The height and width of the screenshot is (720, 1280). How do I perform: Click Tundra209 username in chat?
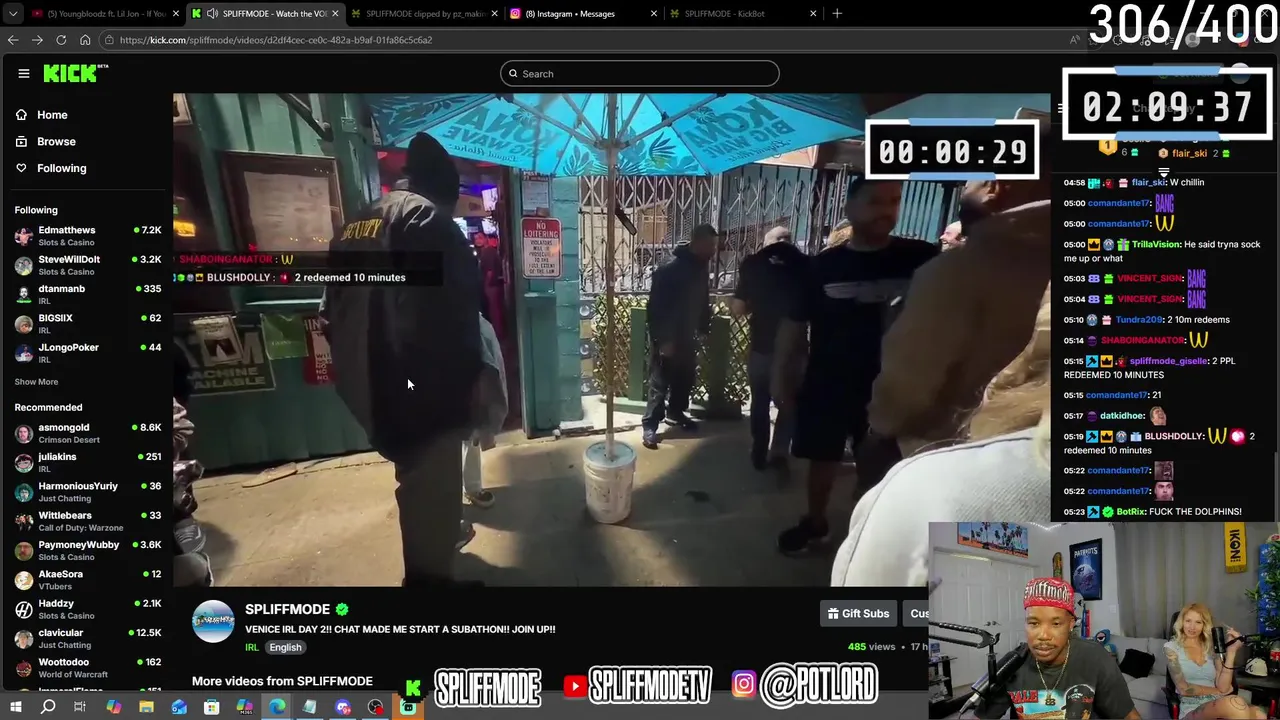(1140, 320)
